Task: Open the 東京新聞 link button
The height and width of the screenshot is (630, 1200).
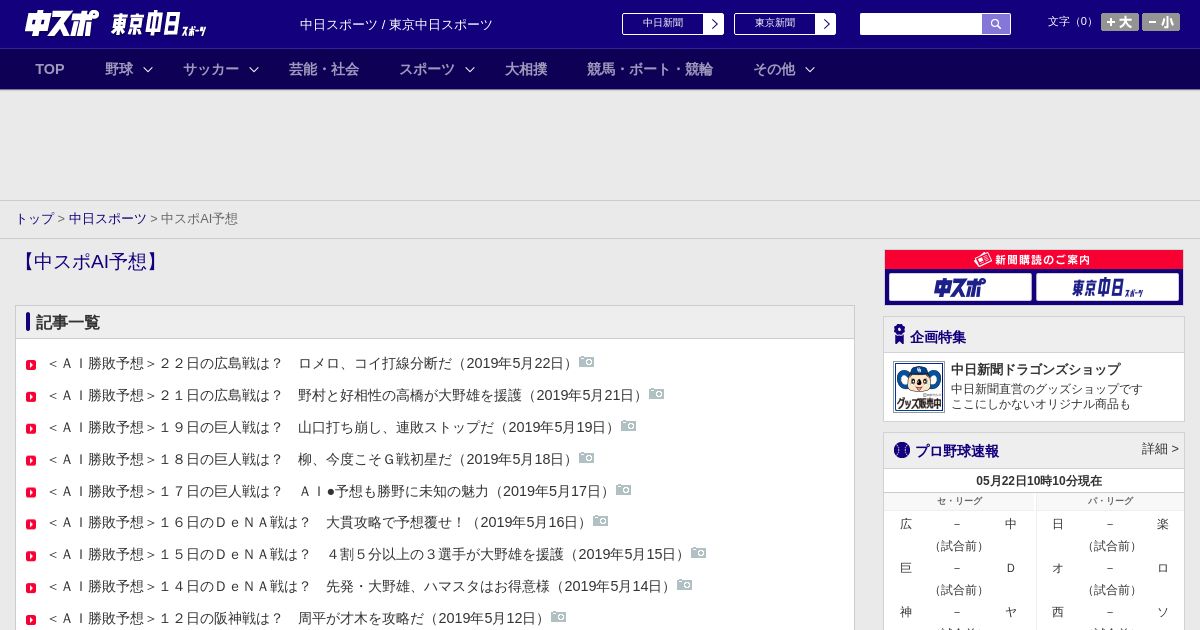Action: click(785, 24)
